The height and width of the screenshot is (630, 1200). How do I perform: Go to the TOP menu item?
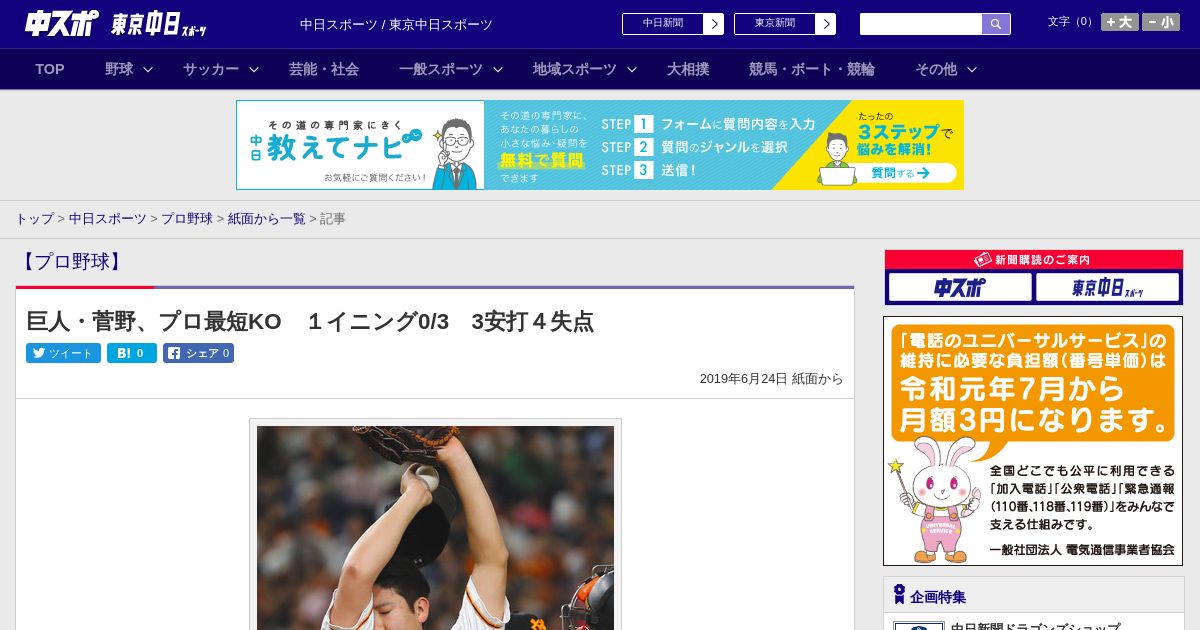(50, 69)
